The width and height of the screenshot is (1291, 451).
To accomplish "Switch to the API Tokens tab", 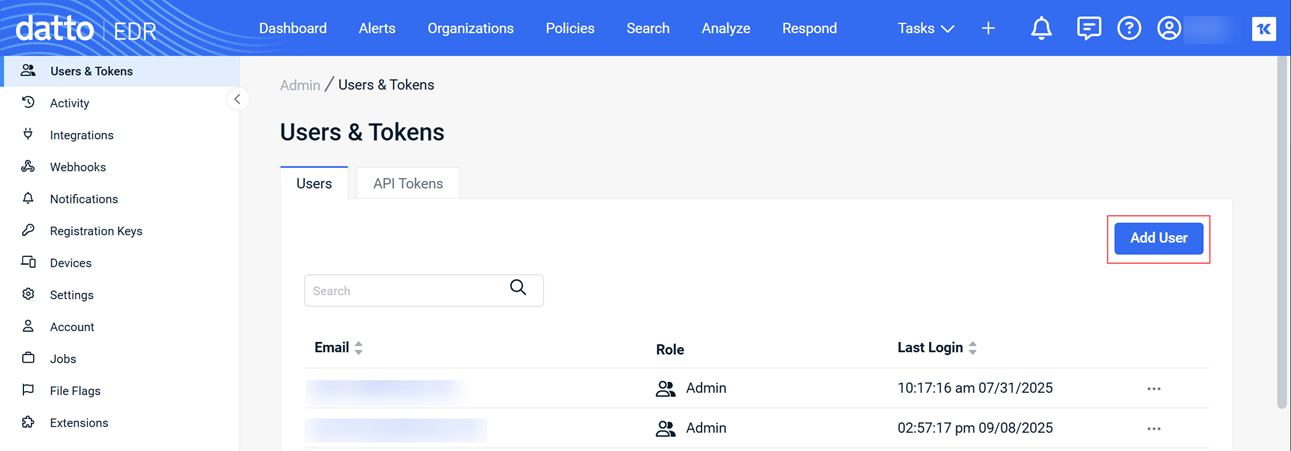I will 408,184.
